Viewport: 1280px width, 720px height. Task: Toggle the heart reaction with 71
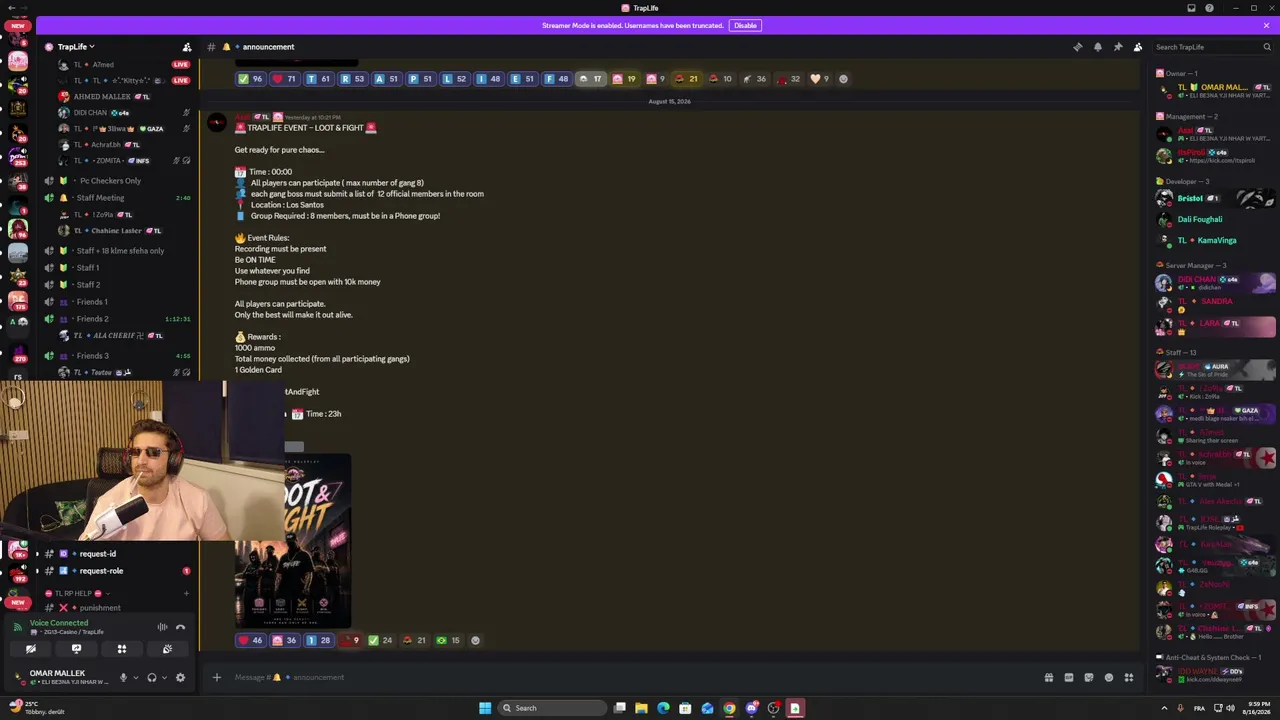point(284,79)
